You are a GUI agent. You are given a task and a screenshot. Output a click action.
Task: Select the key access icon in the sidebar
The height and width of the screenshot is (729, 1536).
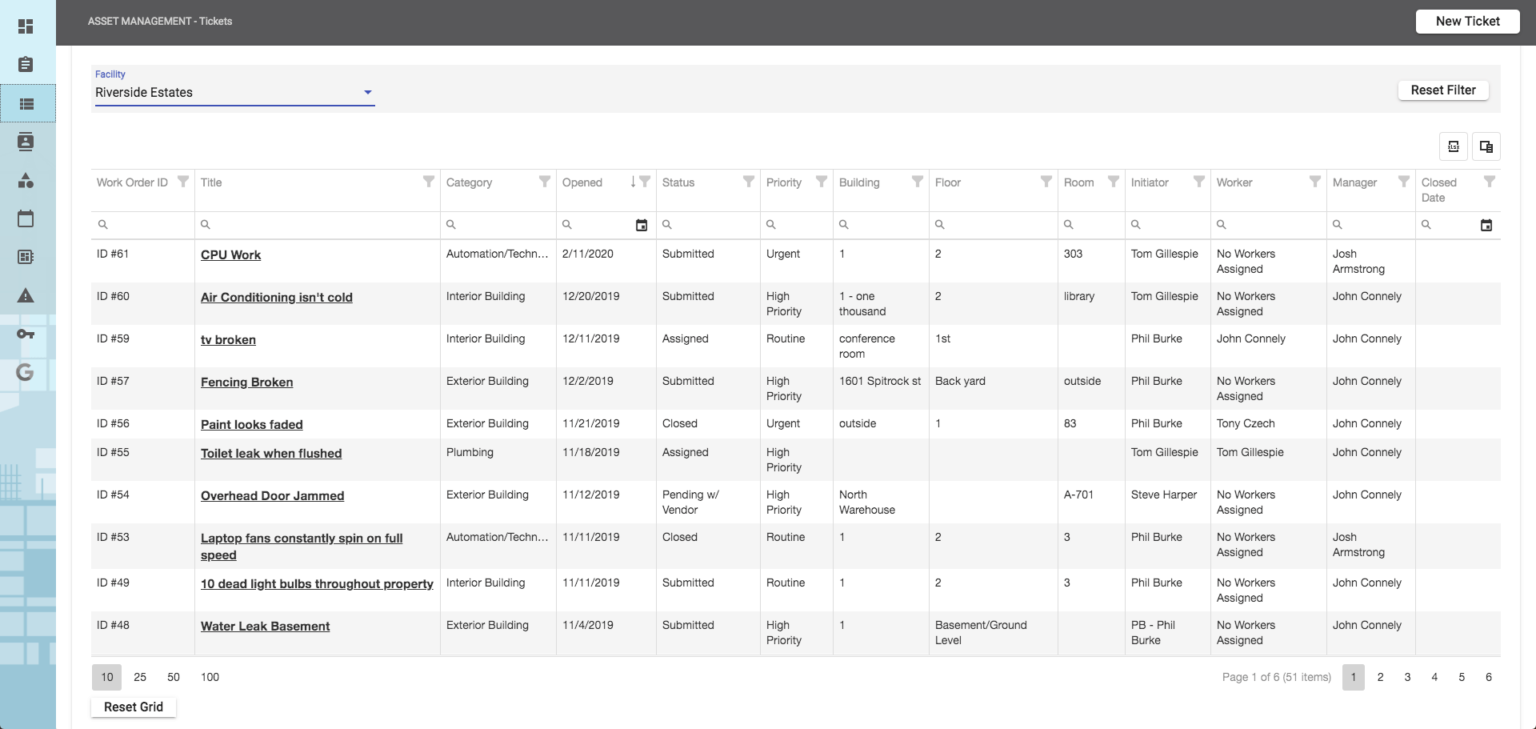(25, 333)
